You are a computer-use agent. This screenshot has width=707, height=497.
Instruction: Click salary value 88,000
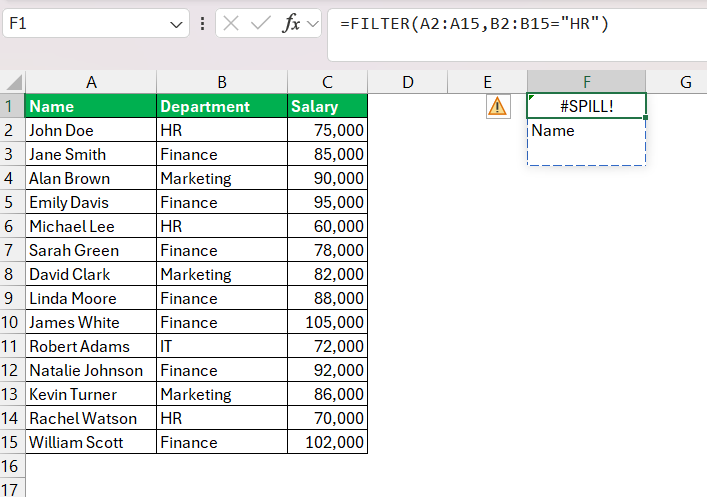tap(327, 298)
